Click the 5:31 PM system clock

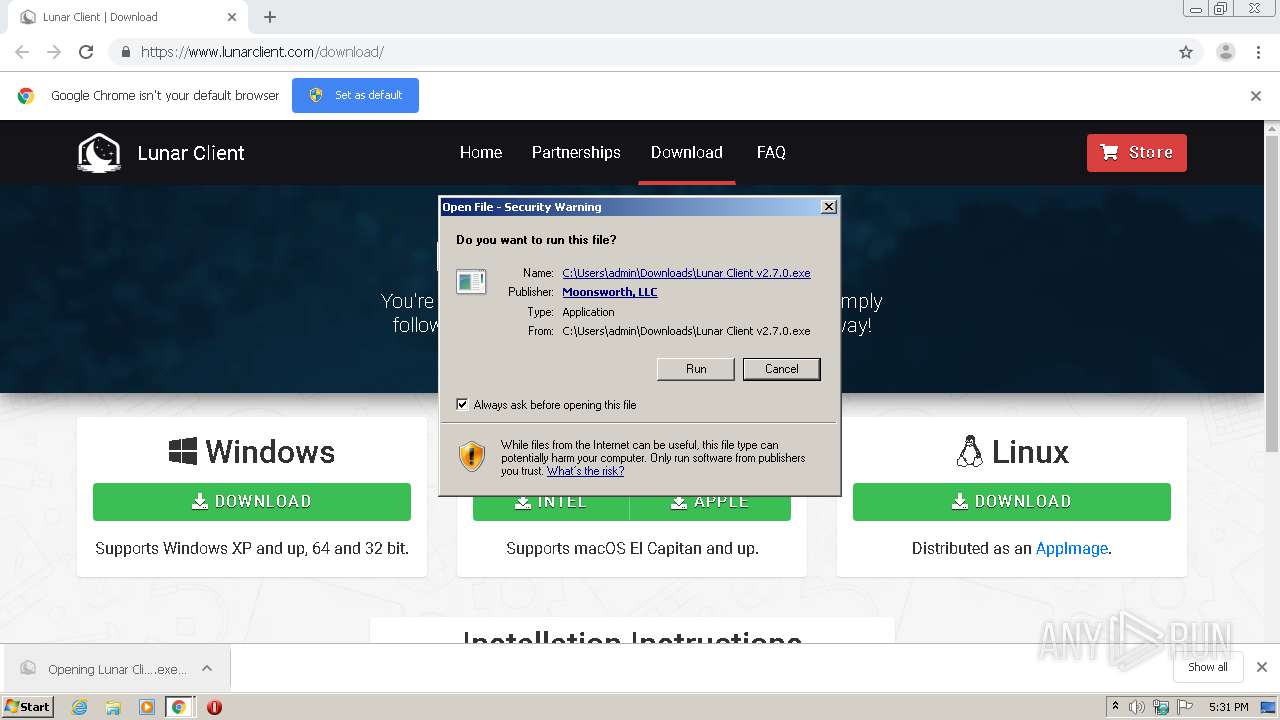1229,707
